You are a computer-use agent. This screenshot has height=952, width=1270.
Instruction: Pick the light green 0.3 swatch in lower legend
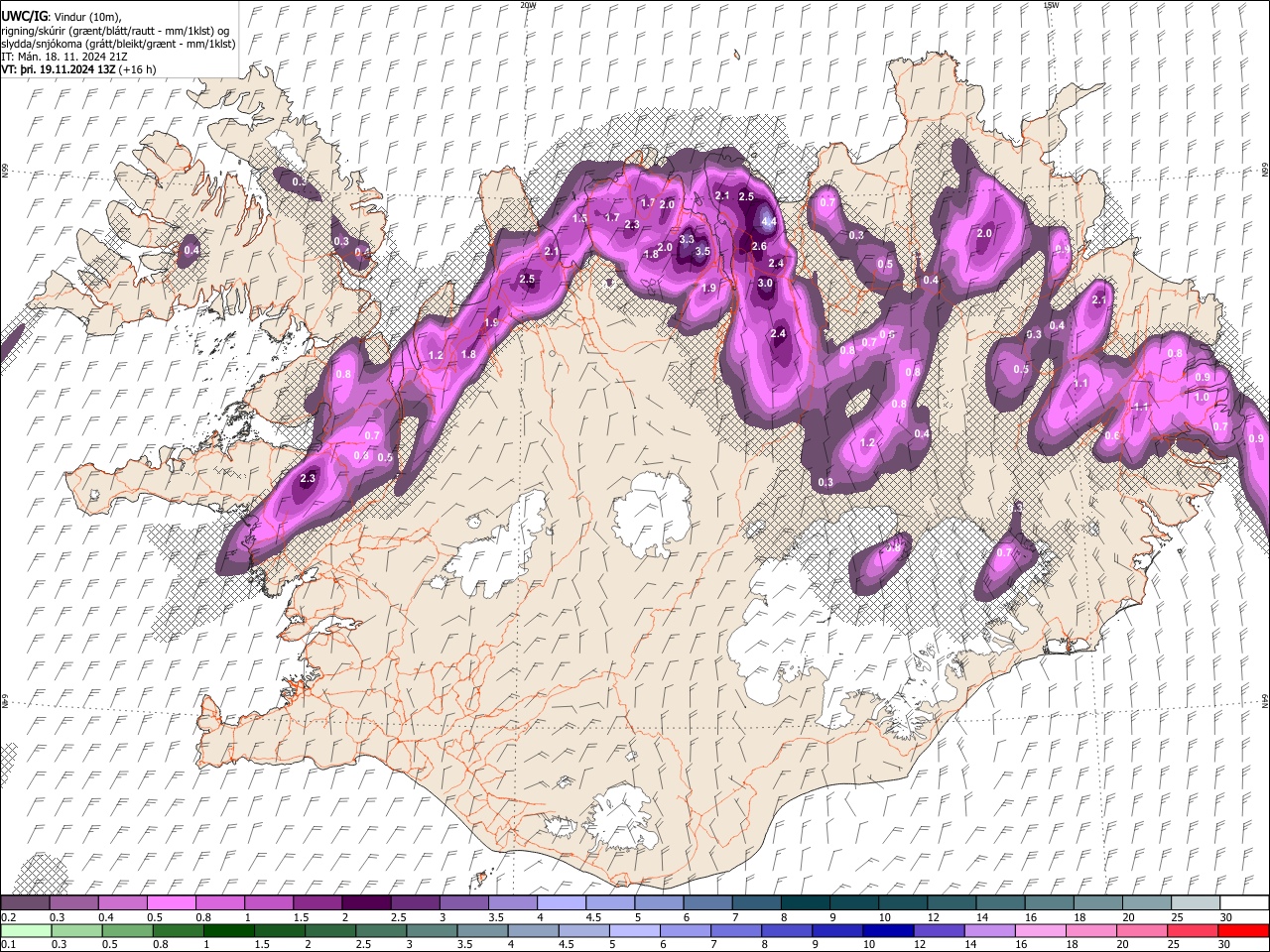click(77, 930)
